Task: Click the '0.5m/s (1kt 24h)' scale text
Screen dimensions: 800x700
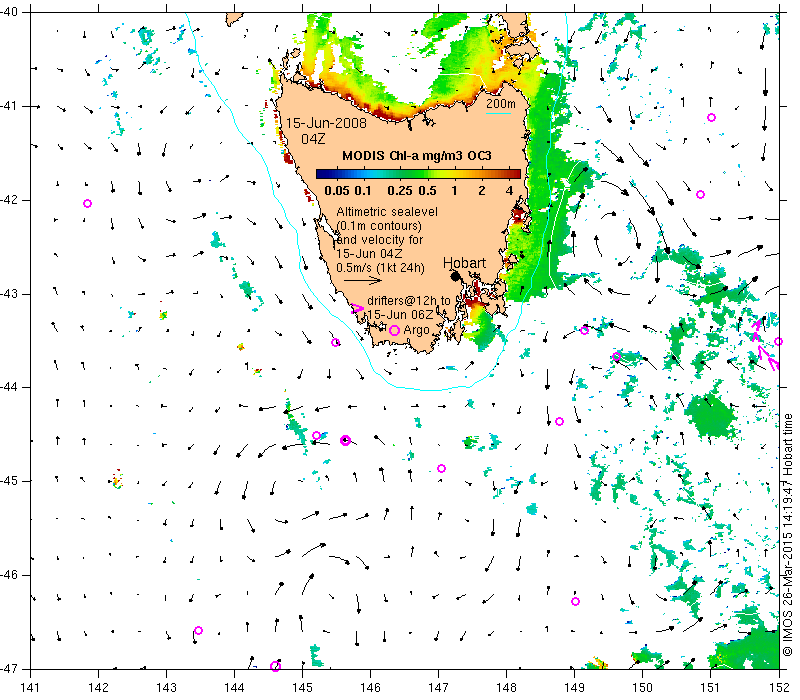Action: point(380,267)
